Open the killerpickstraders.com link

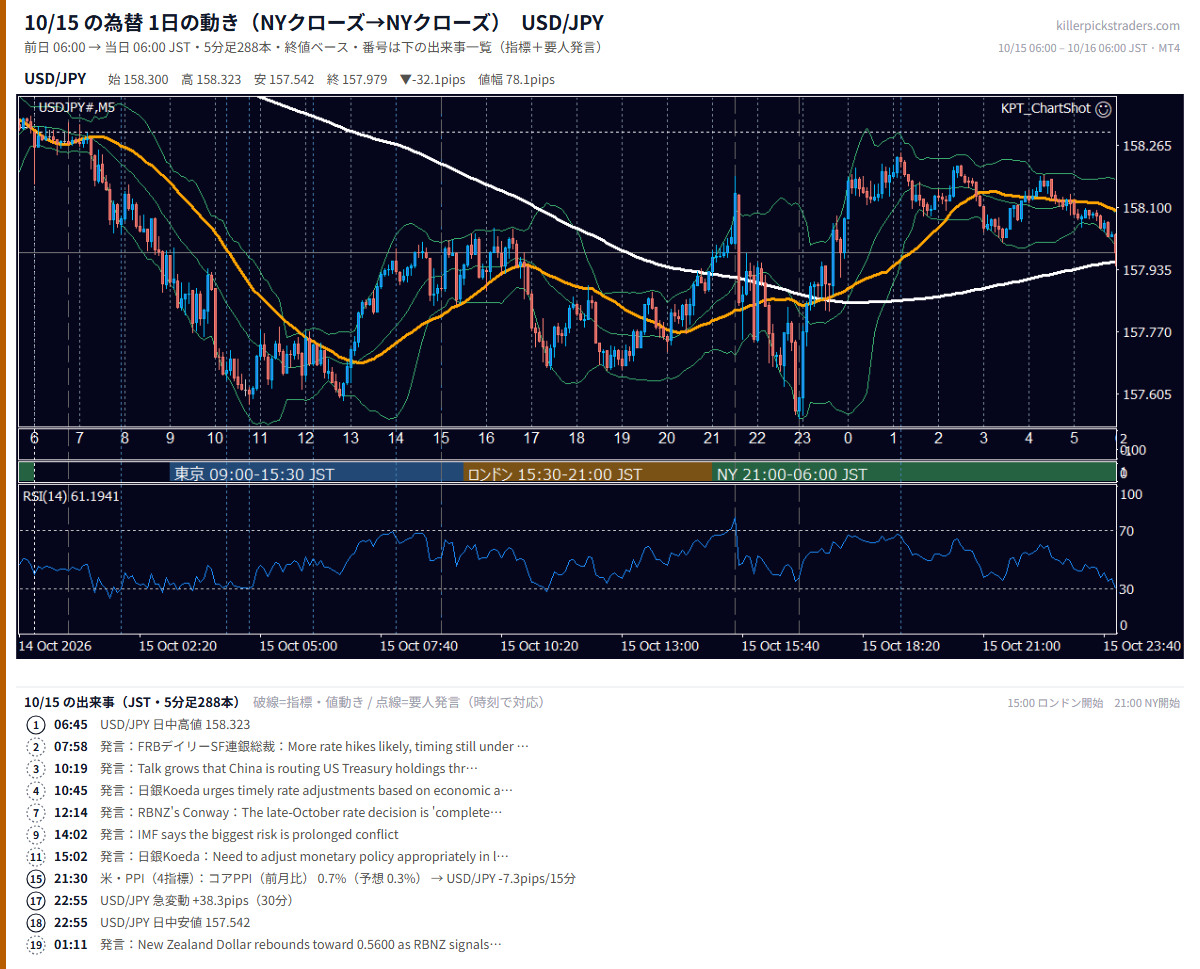click(x=1117, y=26)
